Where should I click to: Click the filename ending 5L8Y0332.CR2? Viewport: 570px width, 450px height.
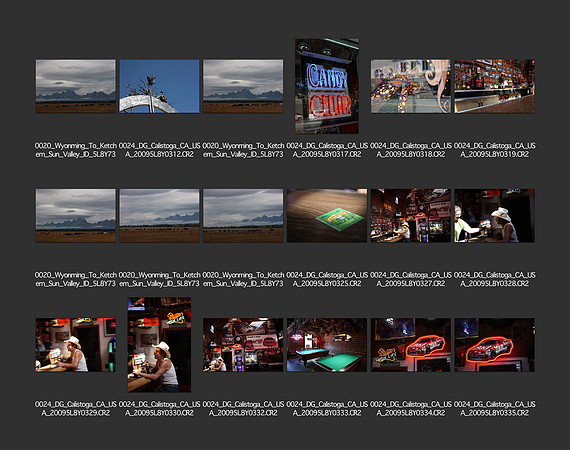point(243,409)
